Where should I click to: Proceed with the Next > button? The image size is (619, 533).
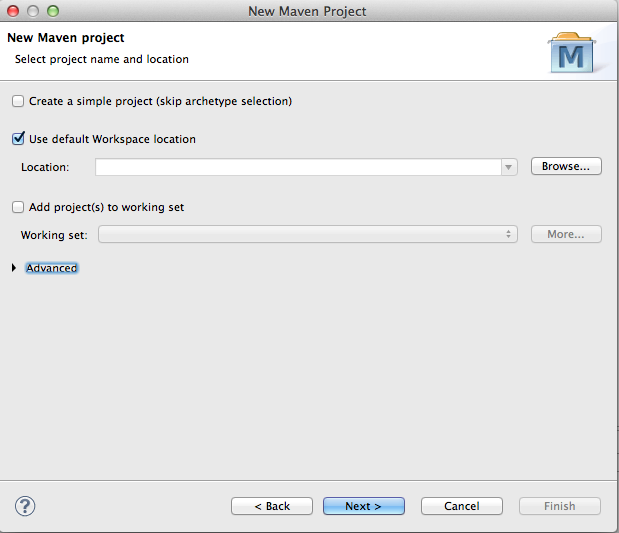click(364, 506)
